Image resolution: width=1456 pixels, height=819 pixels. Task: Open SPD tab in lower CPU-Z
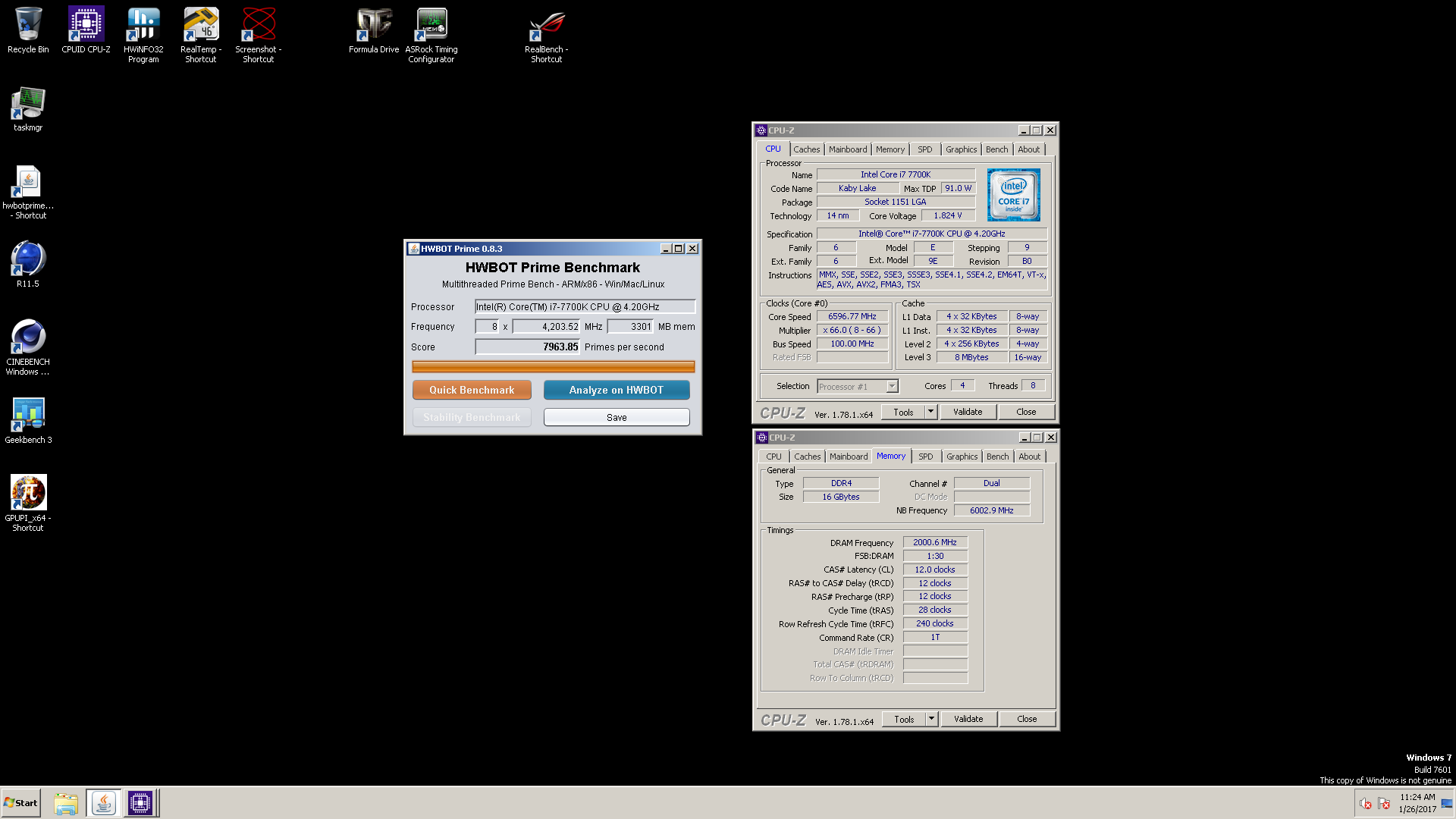pos(926,457)
